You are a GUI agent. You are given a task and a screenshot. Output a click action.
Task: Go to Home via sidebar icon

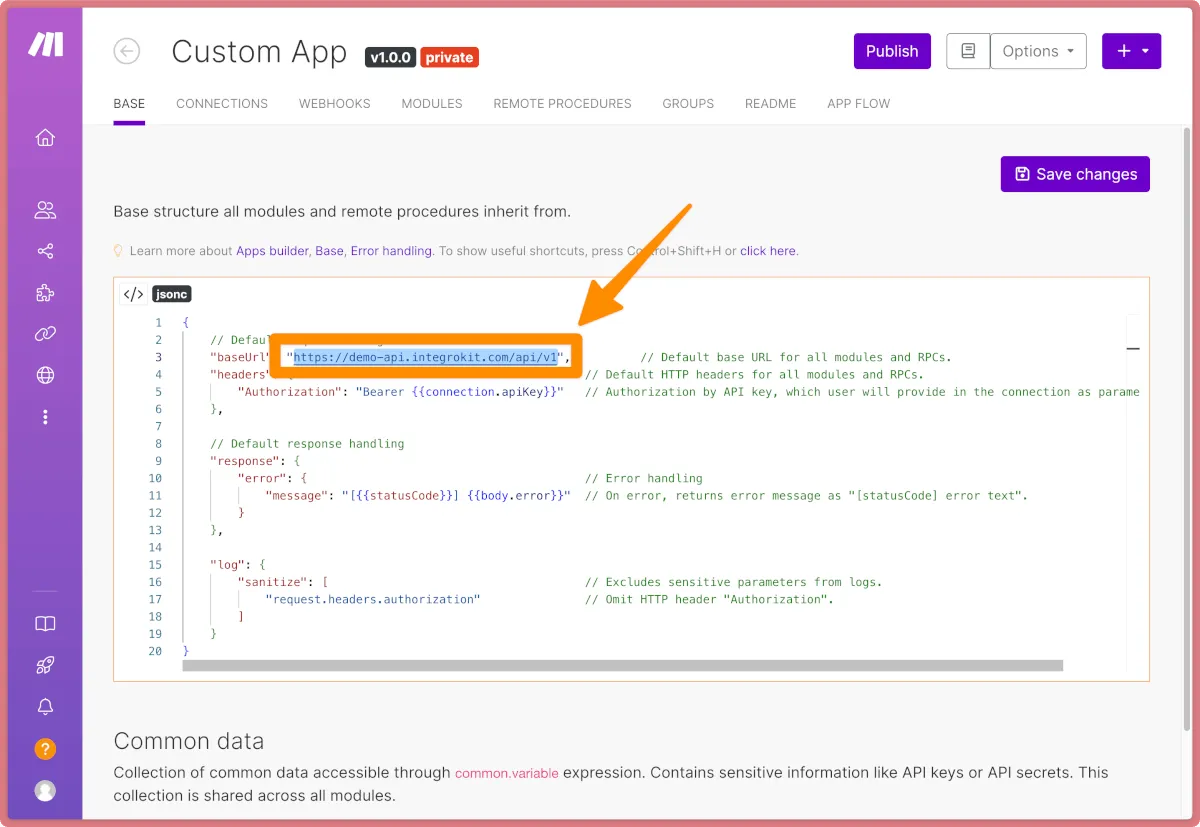pyautogui.click(x=45, y=138)
